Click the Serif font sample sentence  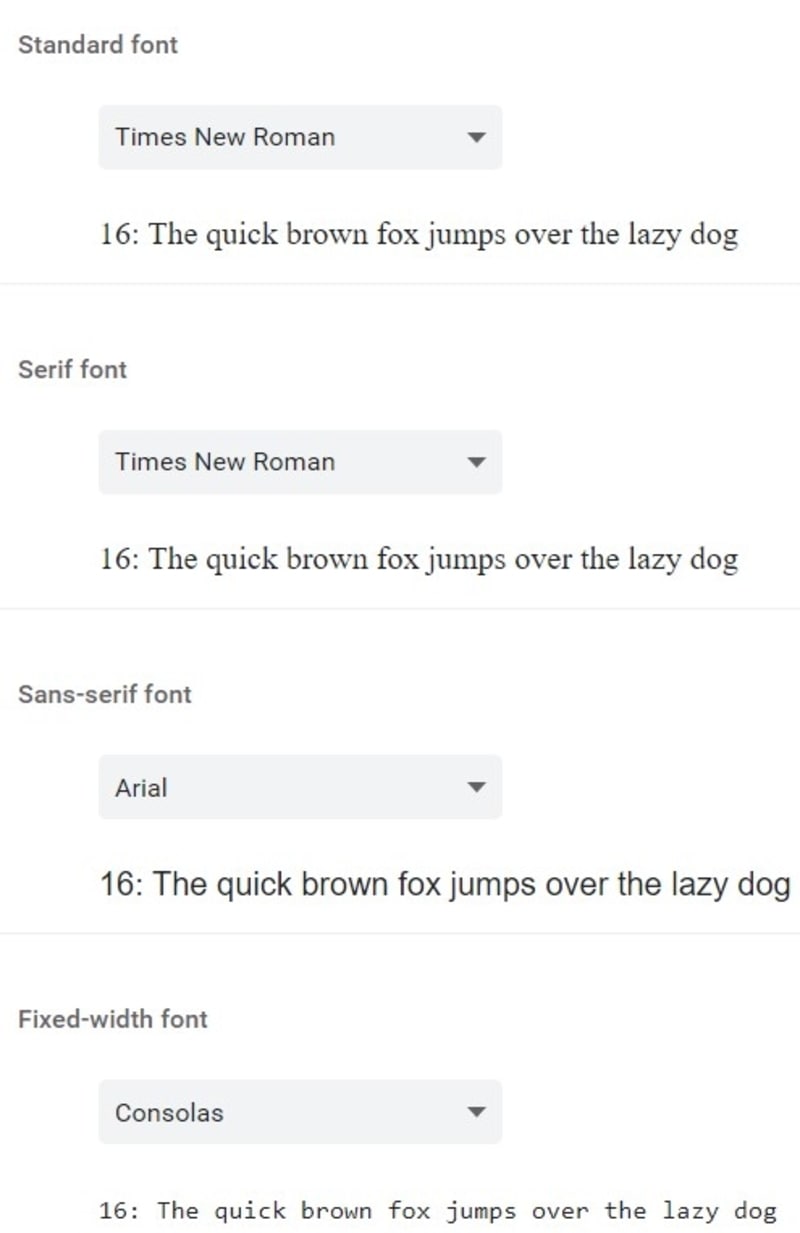[x=420, y=558]
